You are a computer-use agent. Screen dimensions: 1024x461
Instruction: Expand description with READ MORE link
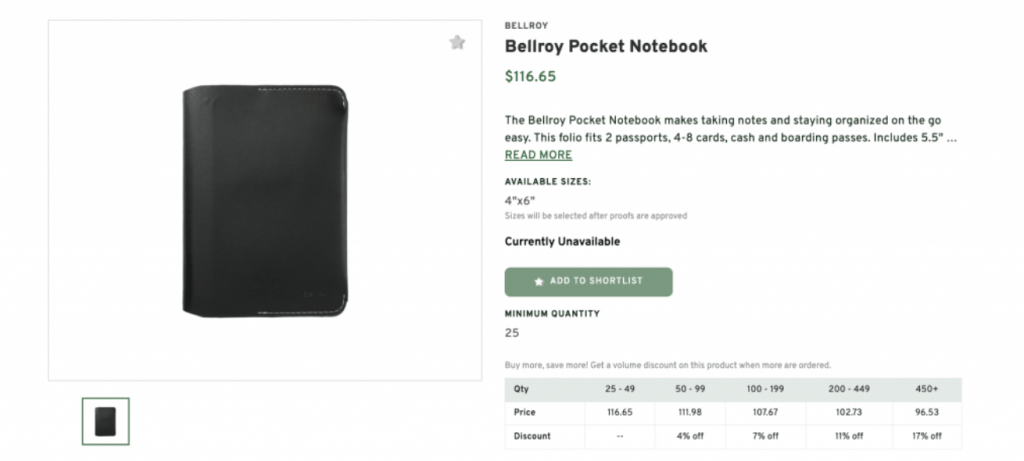(x=538, y=155)
